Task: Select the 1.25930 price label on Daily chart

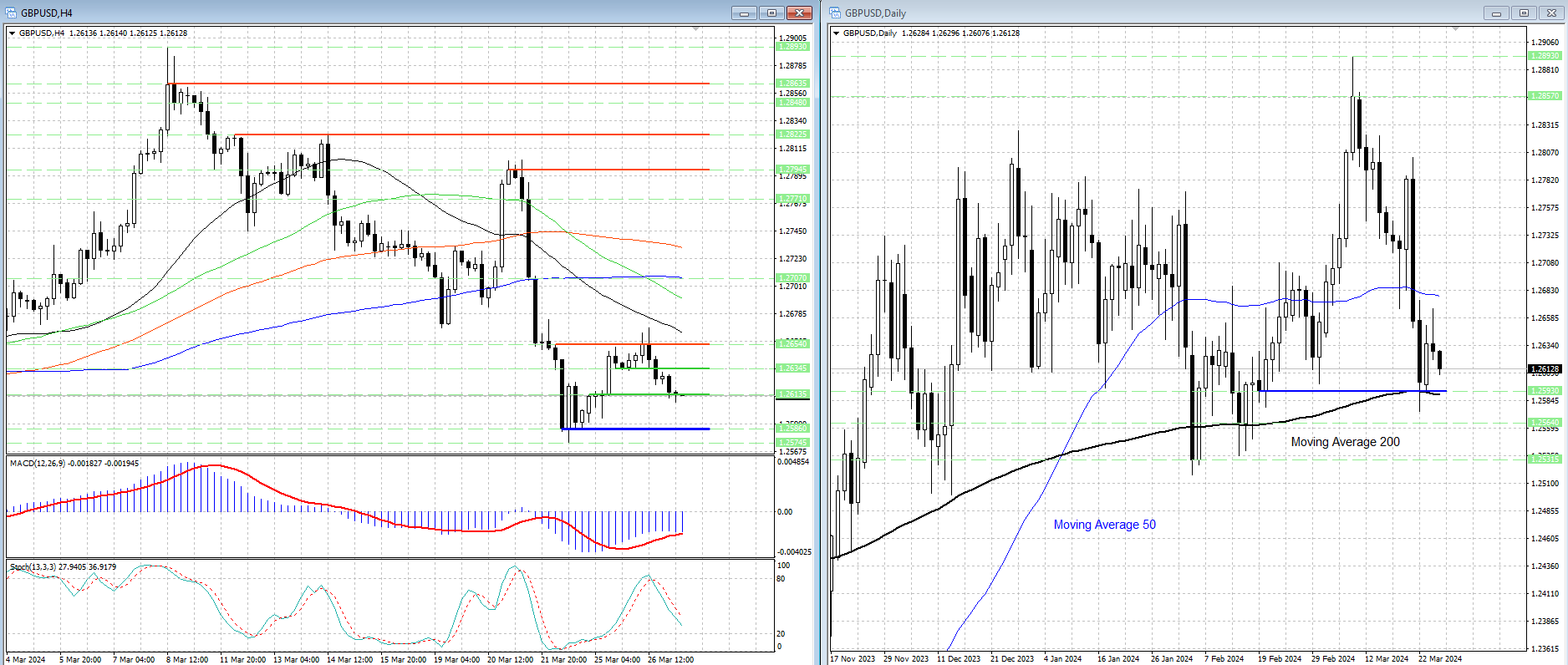Action: coord(1545,390)
